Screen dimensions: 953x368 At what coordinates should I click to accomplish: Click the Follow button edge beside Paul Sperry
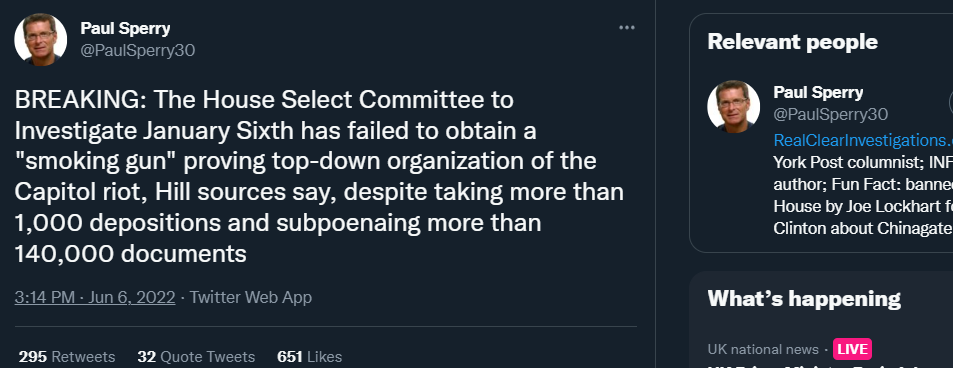pyautogui.click(x=950, y=103)
